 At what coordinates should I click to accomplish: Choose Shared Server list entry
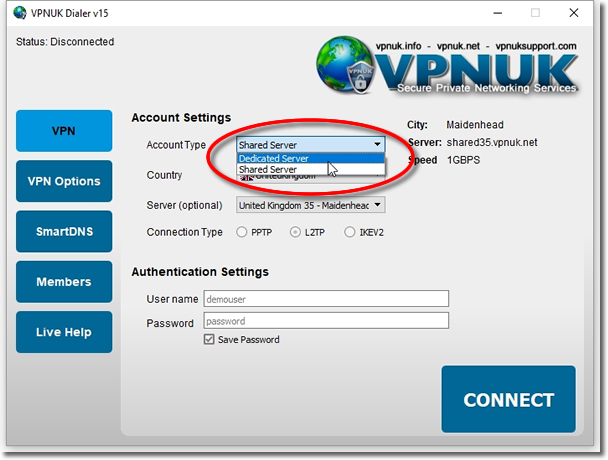[x=310, y=169]
